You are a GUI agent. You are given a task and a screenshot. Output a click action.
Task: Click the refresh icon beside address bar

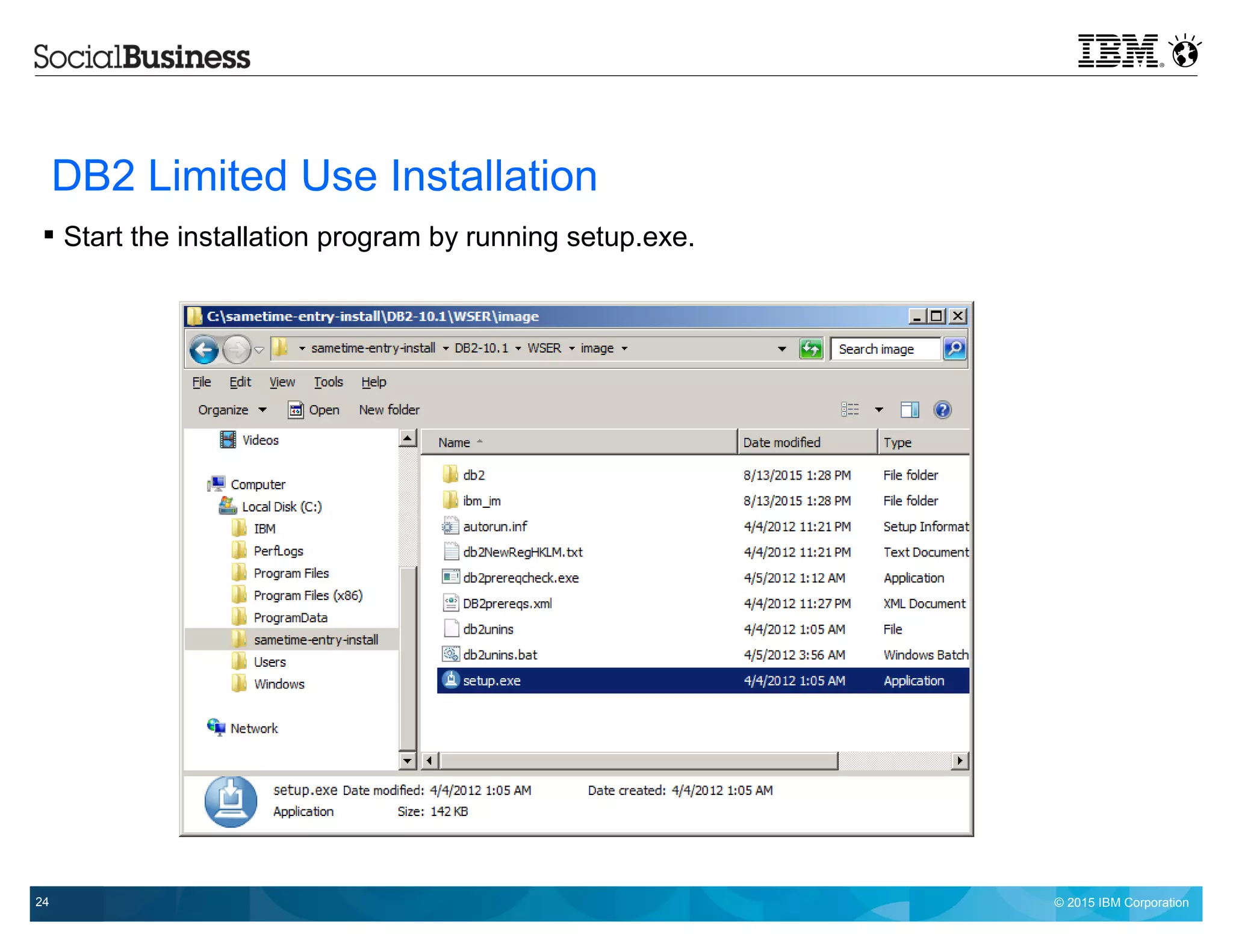pos(810,348)
